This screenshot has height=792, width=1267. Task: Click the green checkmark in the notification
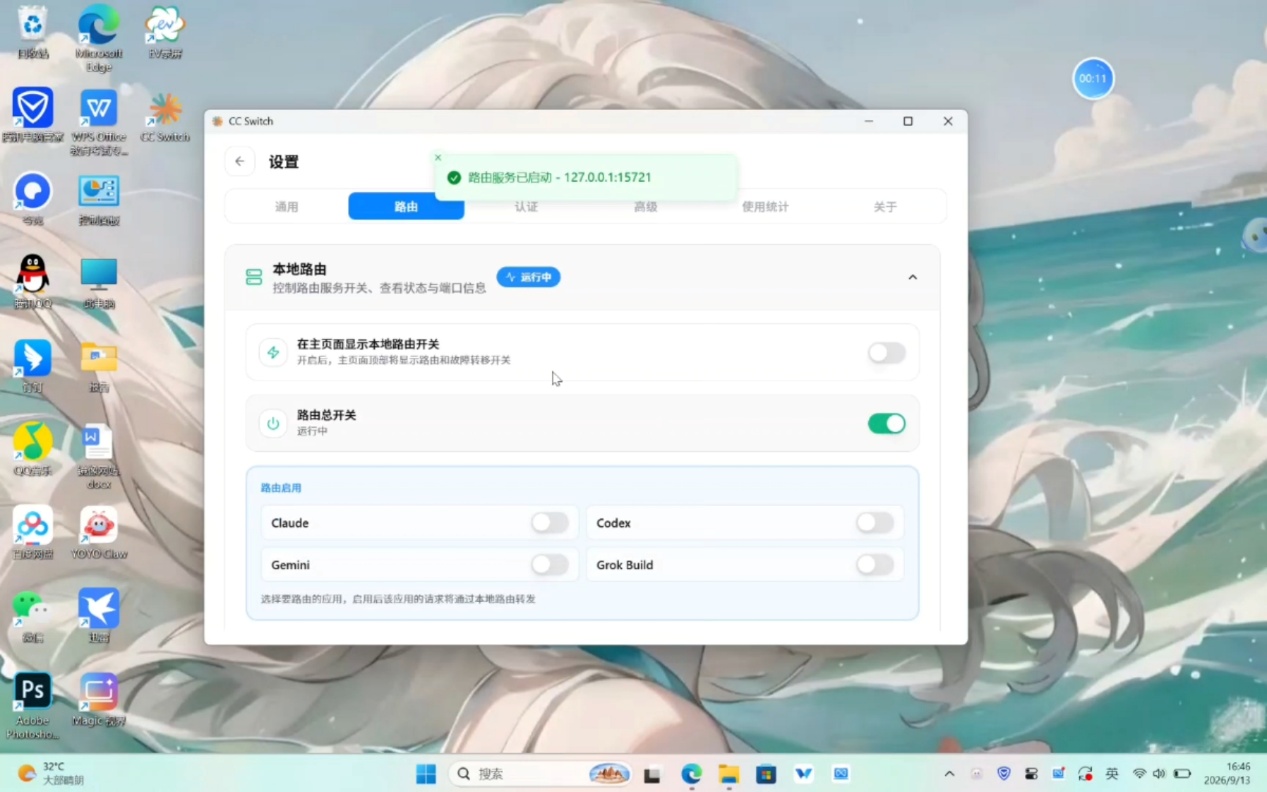454,177
